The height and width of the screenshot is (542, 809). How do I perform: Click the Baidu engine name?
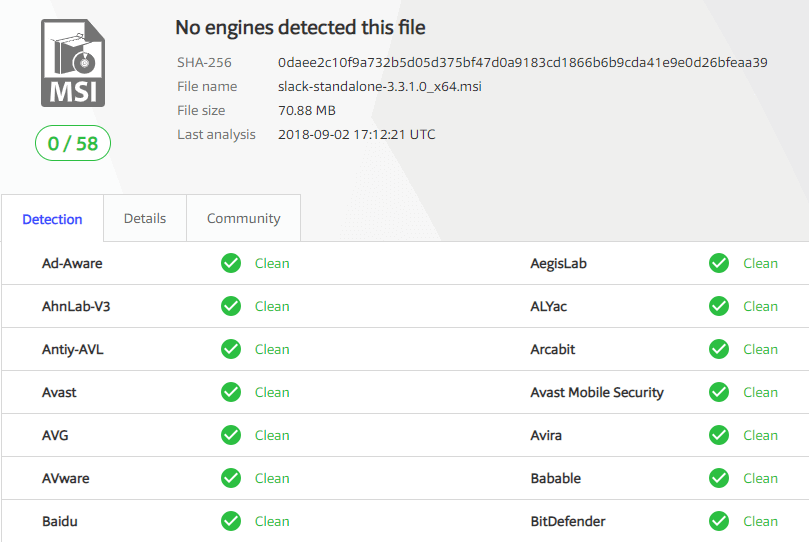[x=59, y=521]
